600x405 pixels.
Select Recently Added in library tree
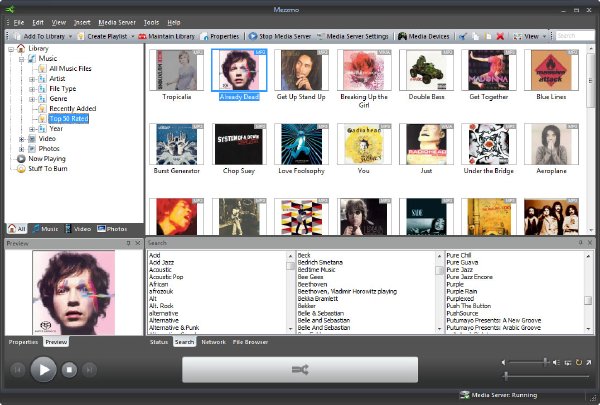point(73,109)
